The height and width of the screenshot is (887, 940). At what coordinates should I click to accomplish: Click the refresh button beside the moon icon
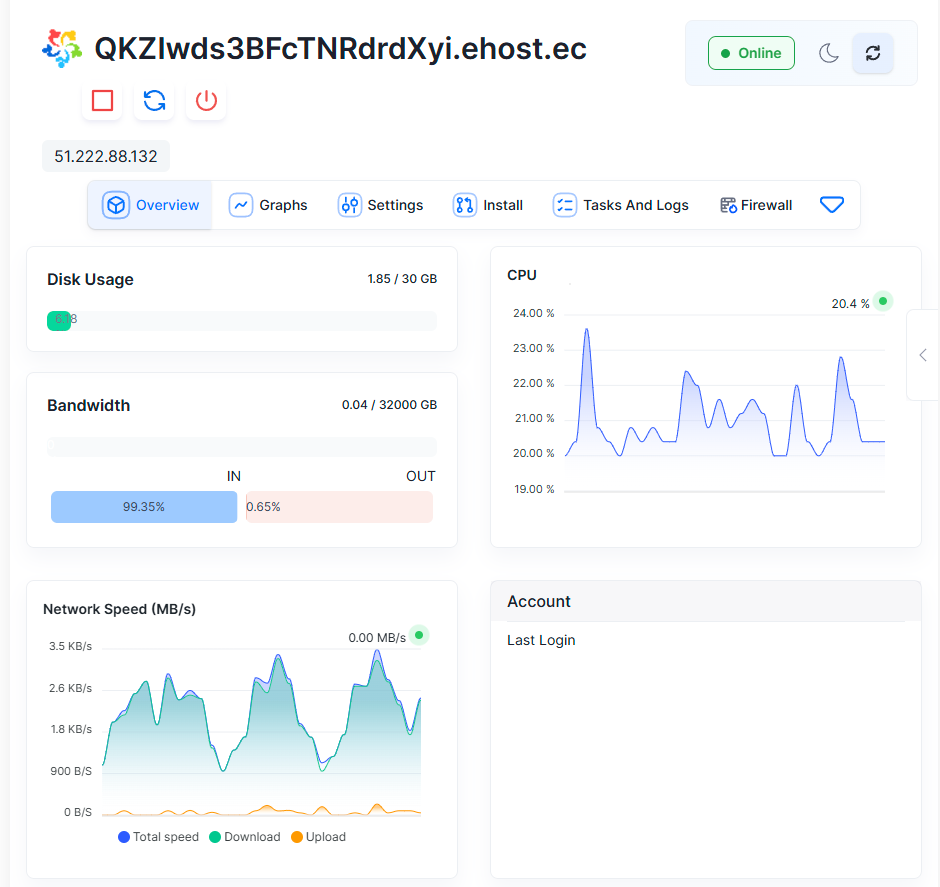point(872,53)
